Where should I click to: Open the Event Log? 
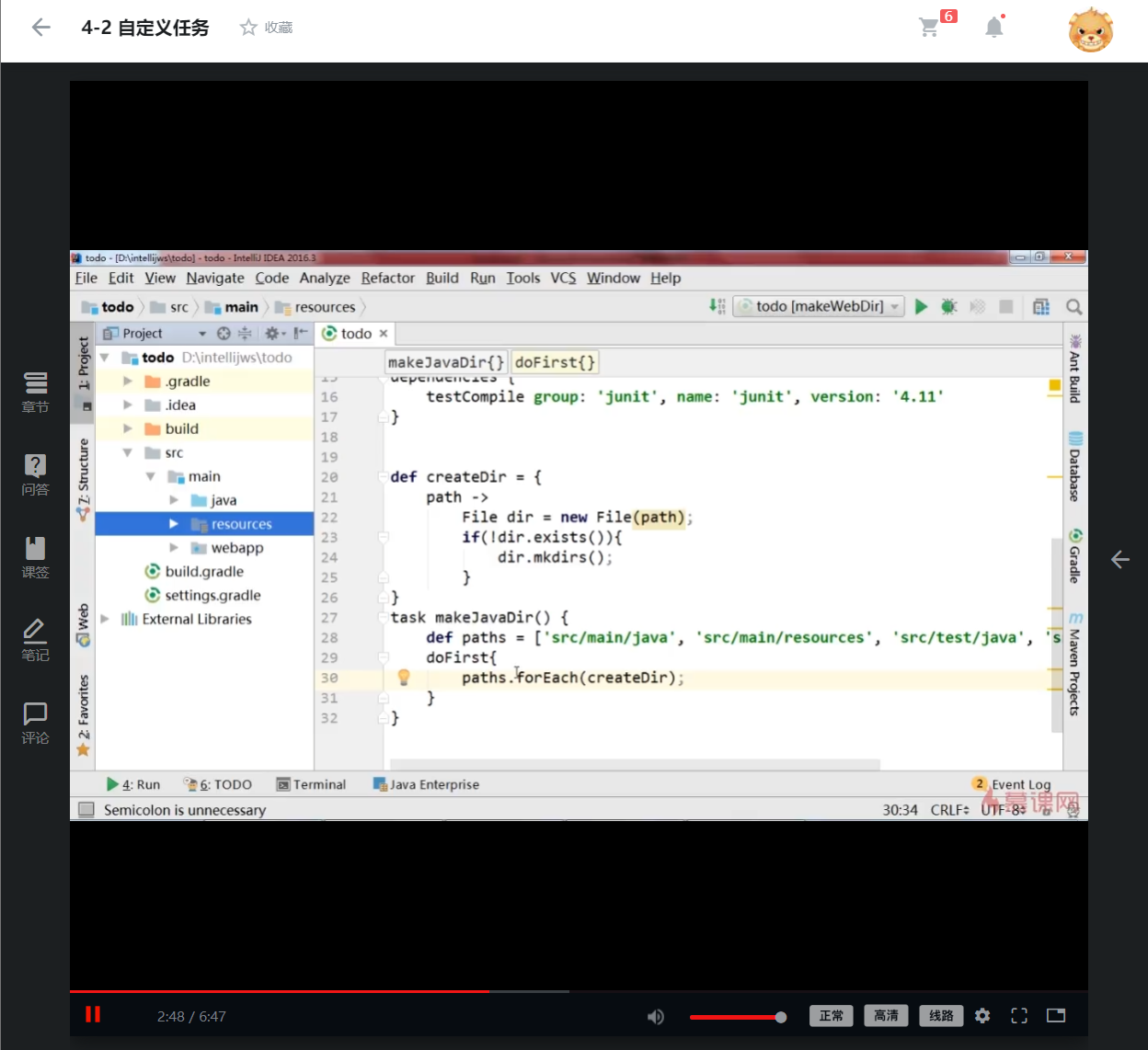pos(1012,784)
